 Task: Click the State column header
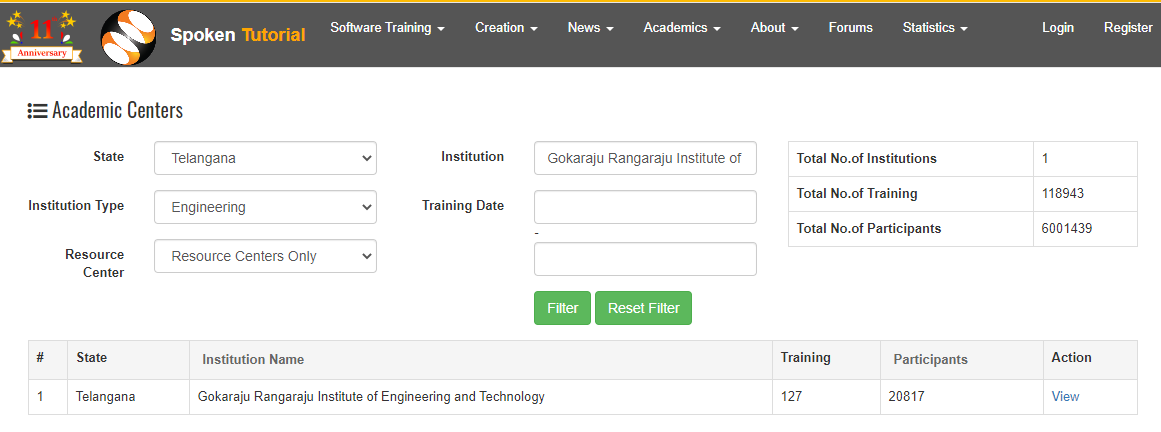(91, 357)
